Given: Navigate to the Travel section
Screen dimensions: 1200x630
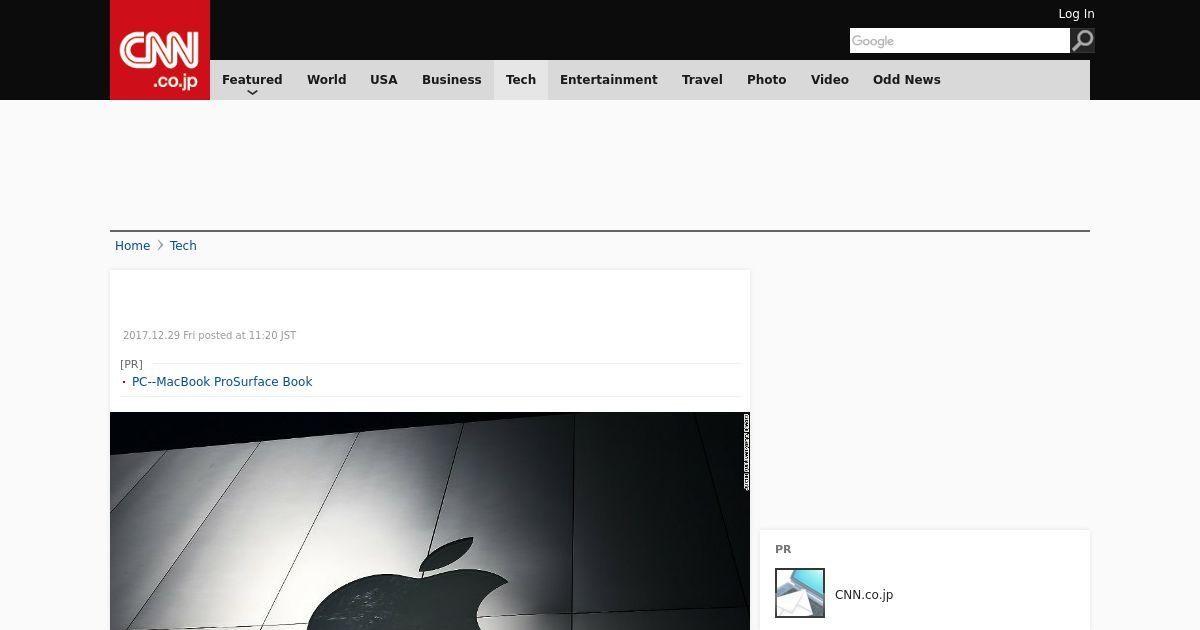Looking at the screenshot, I should (702, 80).
